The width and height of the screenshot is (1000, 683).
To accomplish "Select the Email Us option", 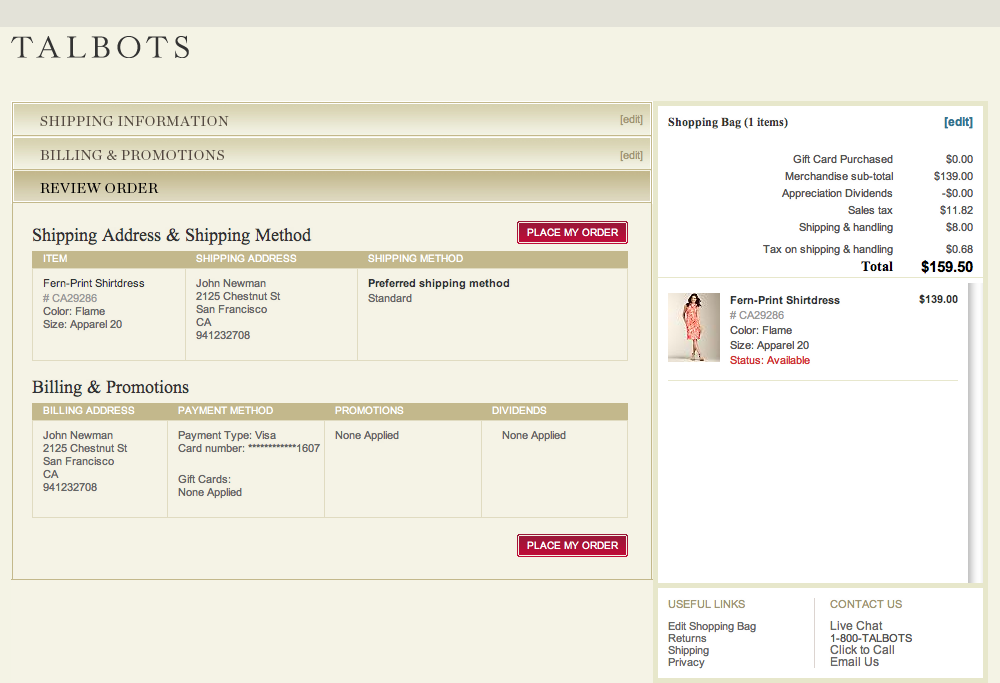I will click(854, 662).
